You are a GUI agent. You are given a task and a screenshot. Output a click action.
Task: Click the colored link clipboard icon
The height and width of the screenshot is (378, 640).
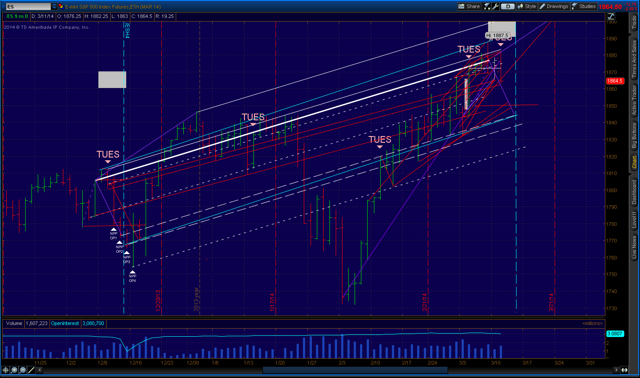pos(61,7)
